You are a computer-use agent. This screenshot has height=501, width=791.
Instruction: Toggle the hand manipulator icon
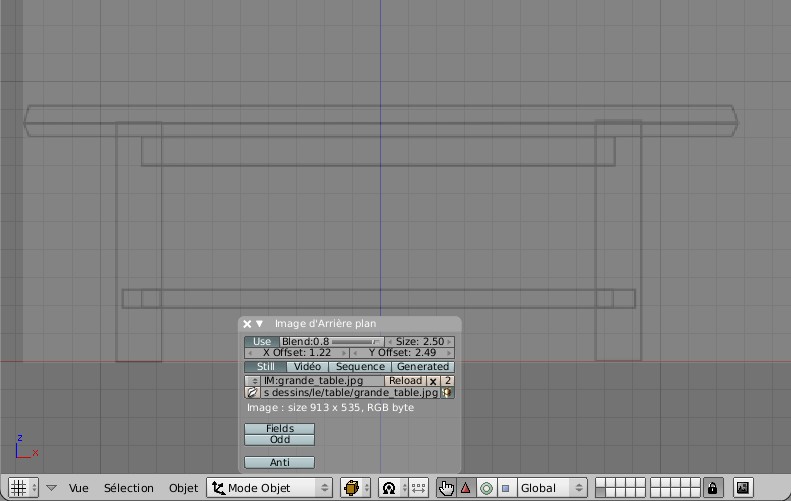446,488
